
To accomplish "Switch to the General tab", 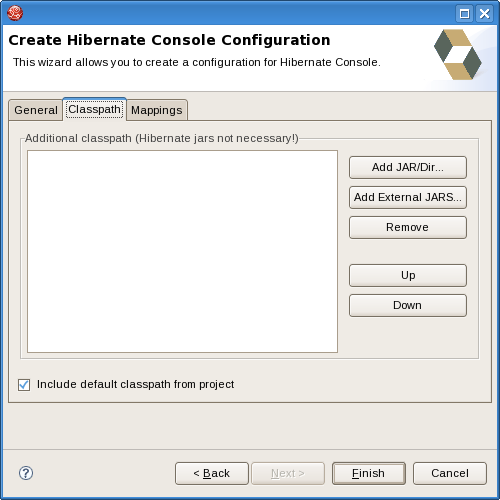I will pyautogui.click(x=36, y=110).
